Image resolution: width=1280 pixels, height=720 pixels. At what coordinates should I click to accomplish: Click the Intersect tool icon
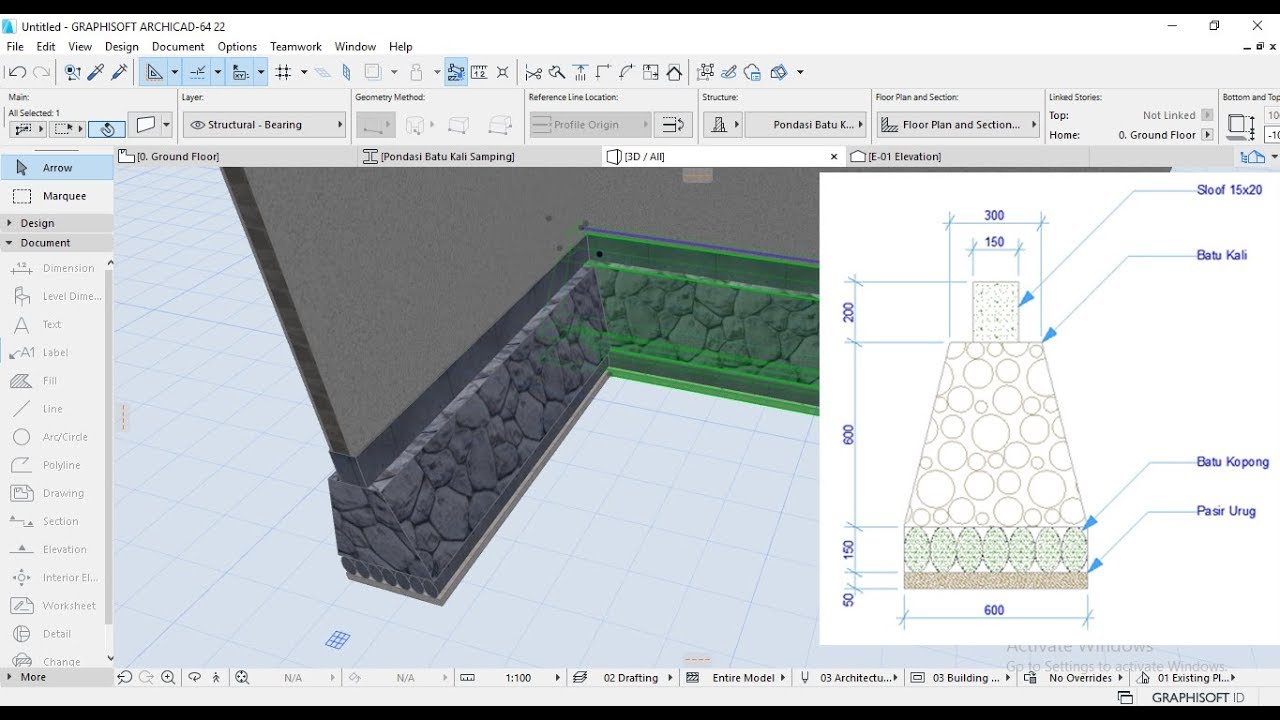[x=604, y=72]
